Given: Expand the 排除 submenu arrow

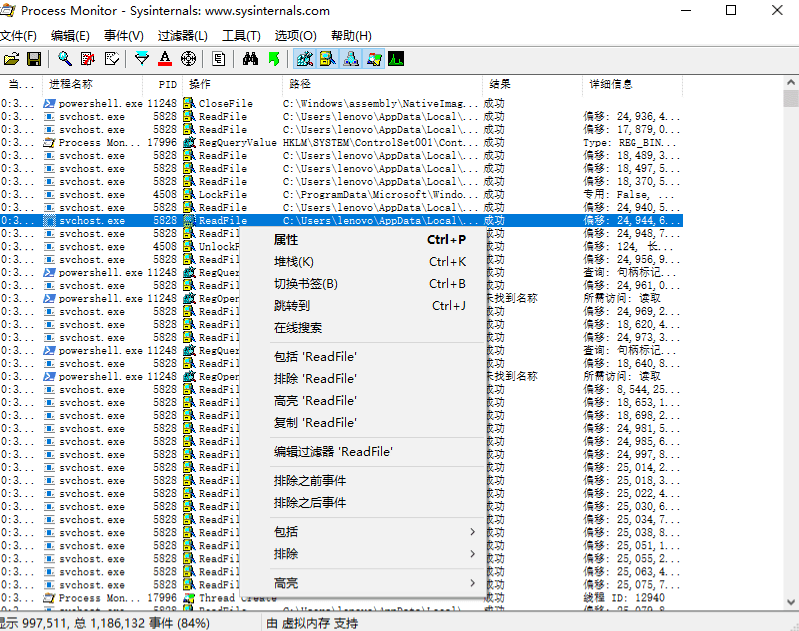Looking at the screenshot, I should click(x=472, y=554).
